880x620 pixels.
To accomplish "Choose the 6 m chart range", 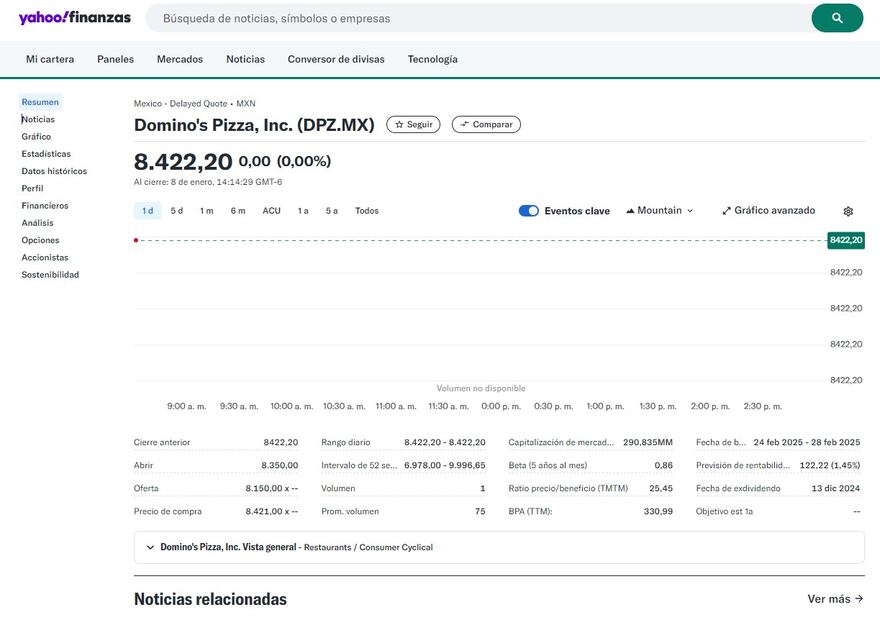I will point(238,211).
